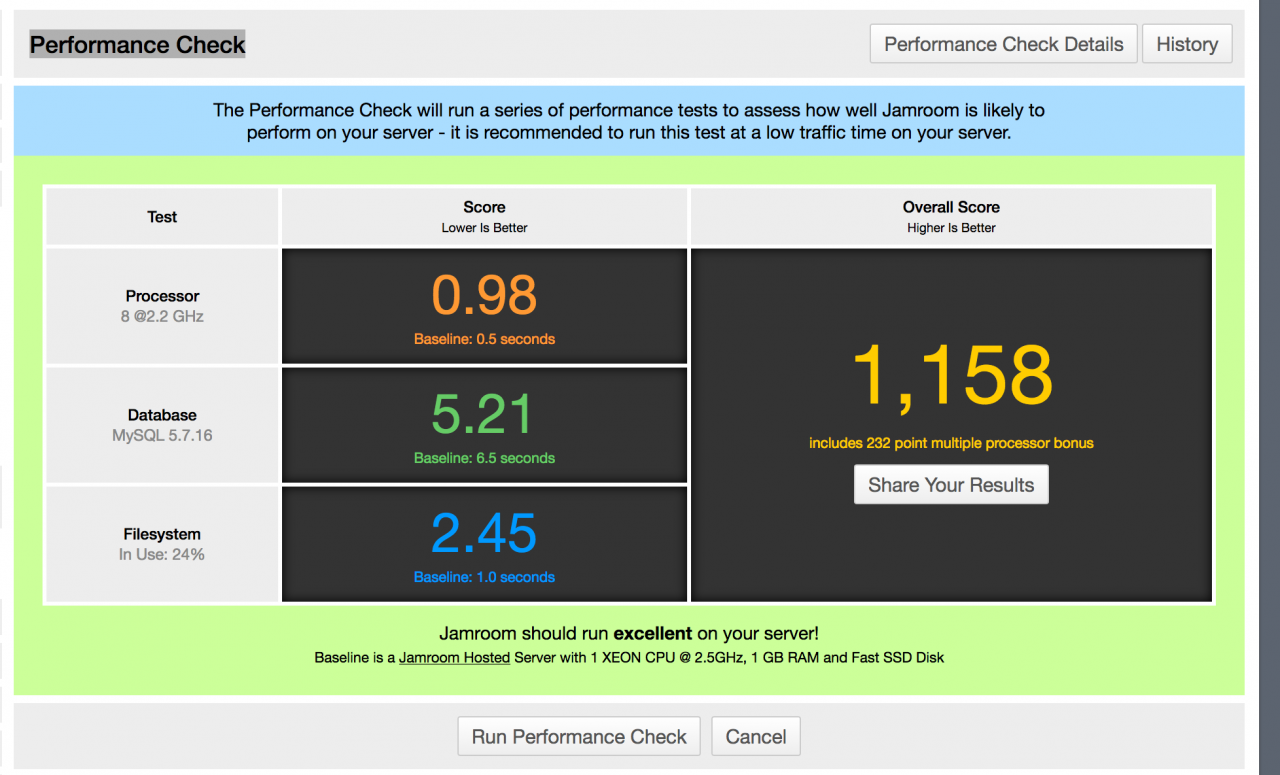This screenshot has width=1280, height=775.
Task: Cancel the performance check
Action: 756,736
